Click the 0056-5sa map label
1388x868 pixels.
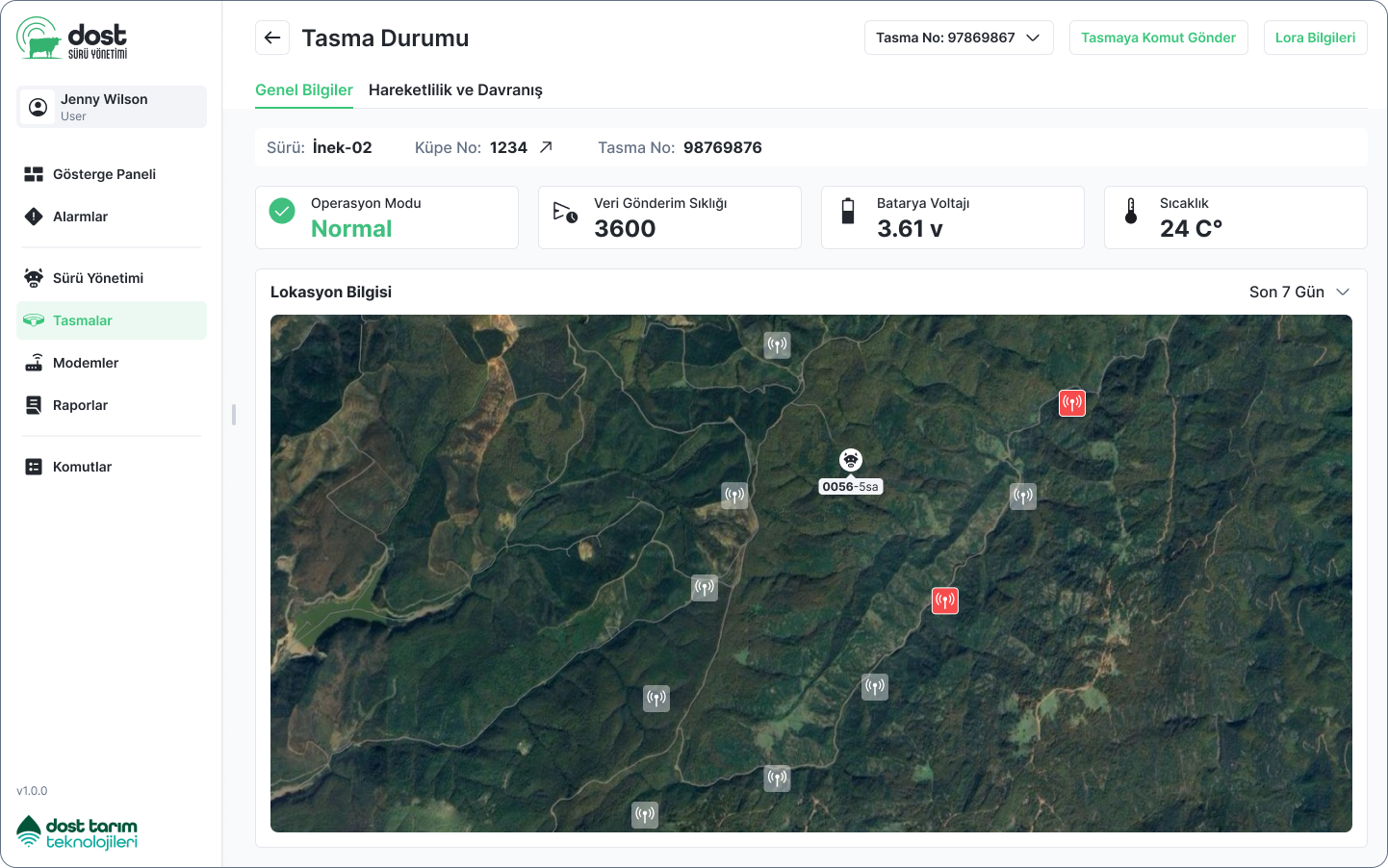[851, 487]
